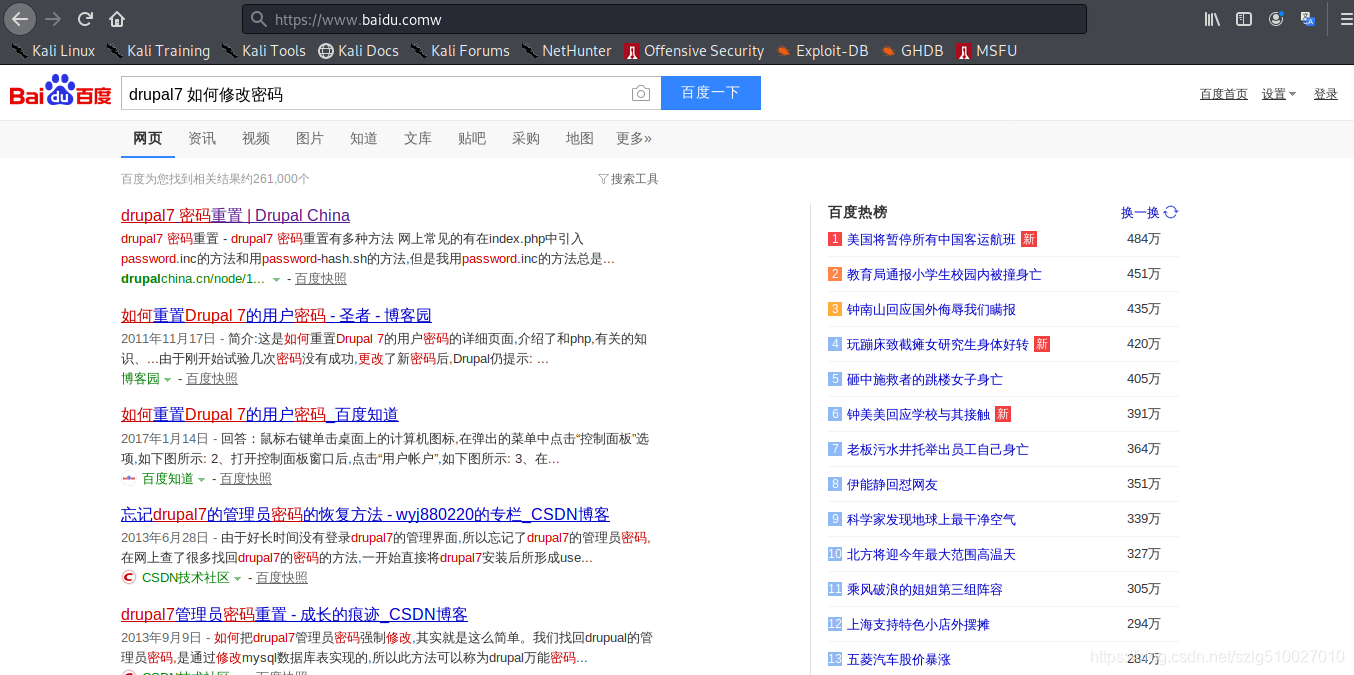The image size is (1354, 675).
Task: Switch to the 资讯 tab
Action: (x=202, y=138)
